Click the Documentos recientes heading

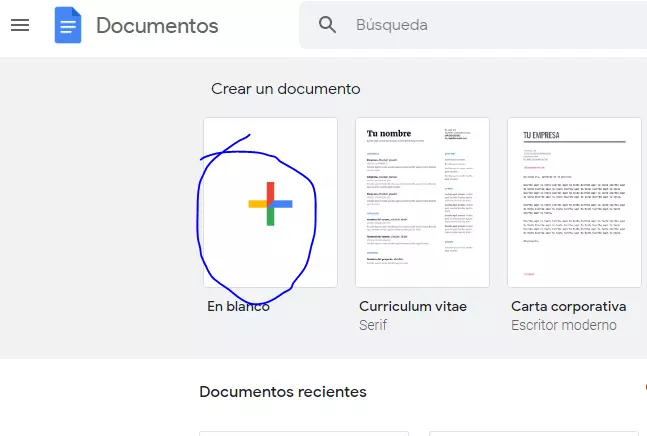click(x=283, y=391)
